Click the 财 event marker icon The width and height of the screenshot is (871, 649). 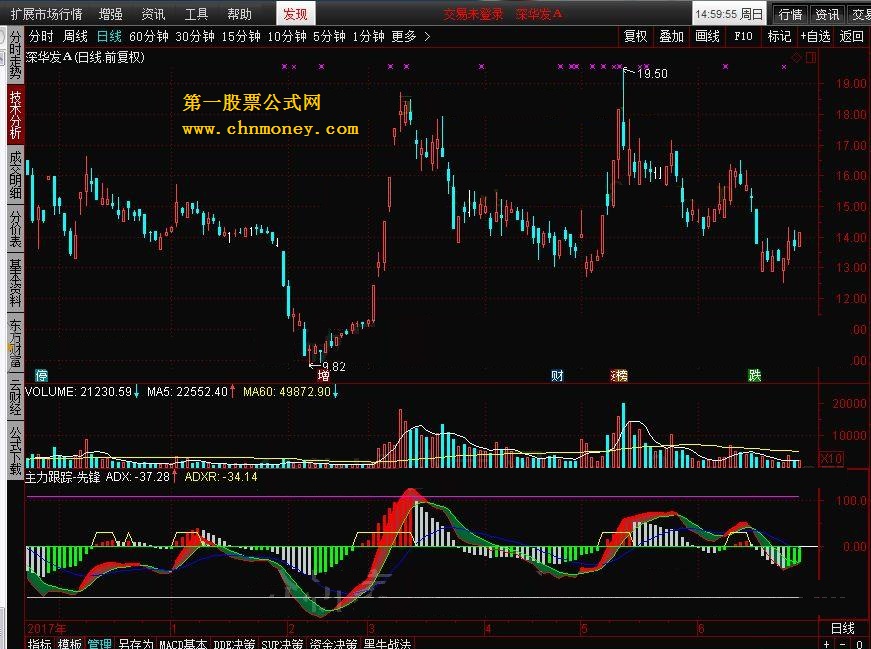(557, 376)
